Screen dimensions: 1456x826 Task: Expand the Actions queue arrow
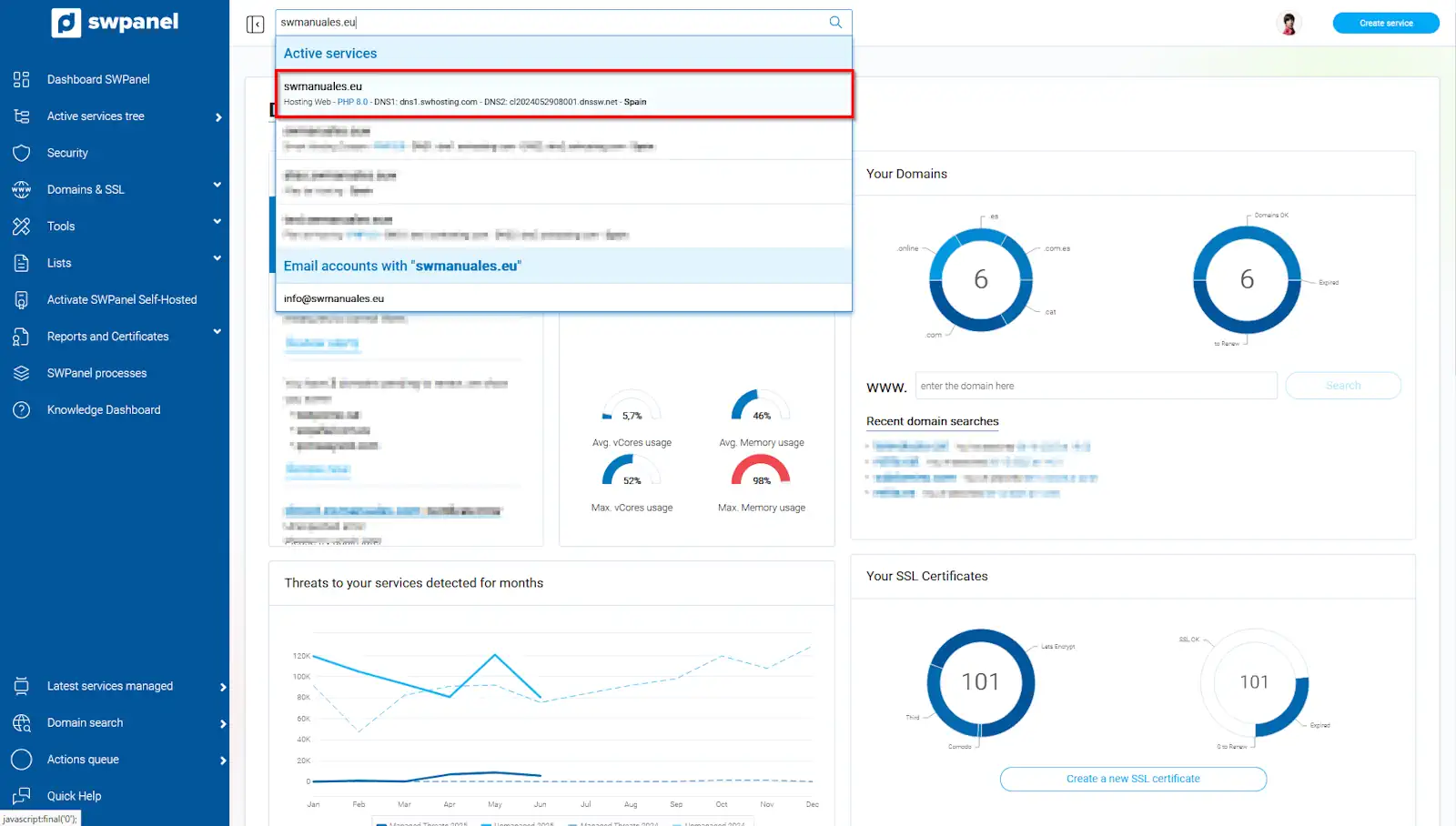223,761
